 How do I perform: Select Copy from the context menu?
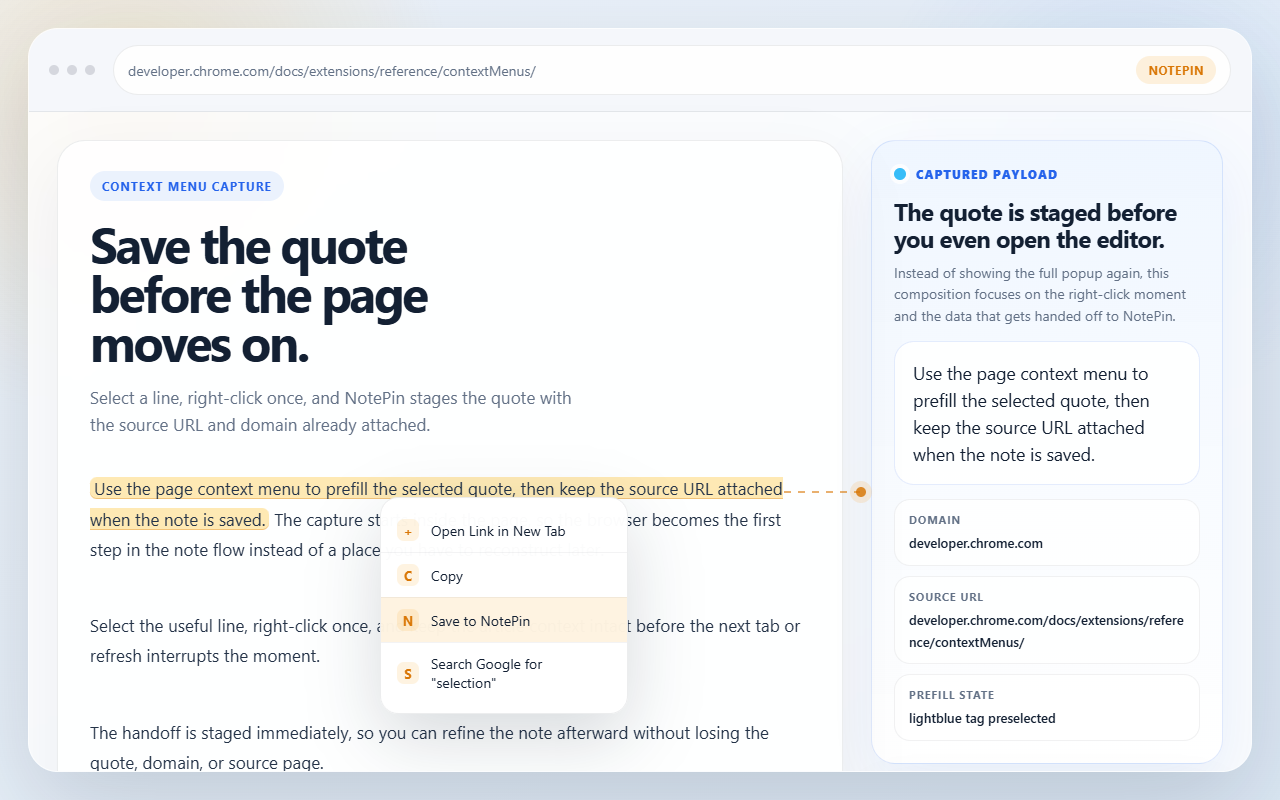click(x=504, y=576)
